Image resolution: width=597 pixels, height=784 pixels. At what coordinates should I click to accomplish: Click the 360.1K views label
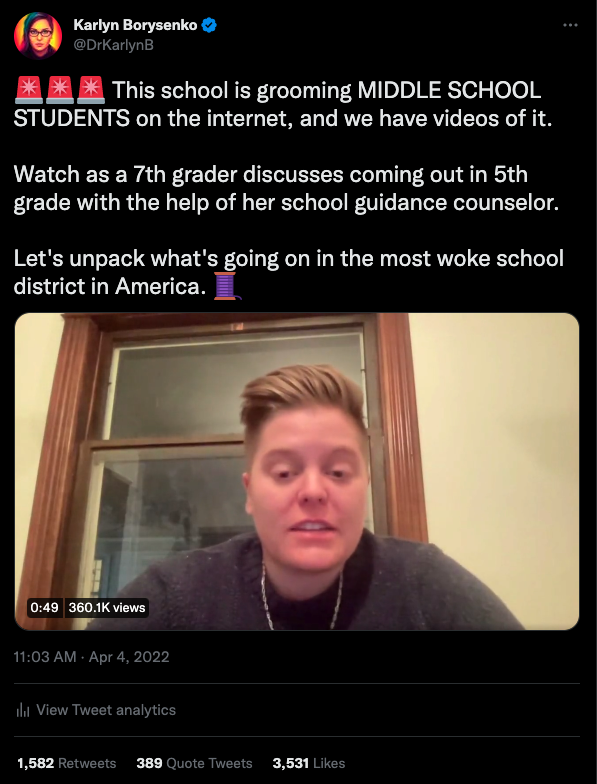click(x=107, y=608)
